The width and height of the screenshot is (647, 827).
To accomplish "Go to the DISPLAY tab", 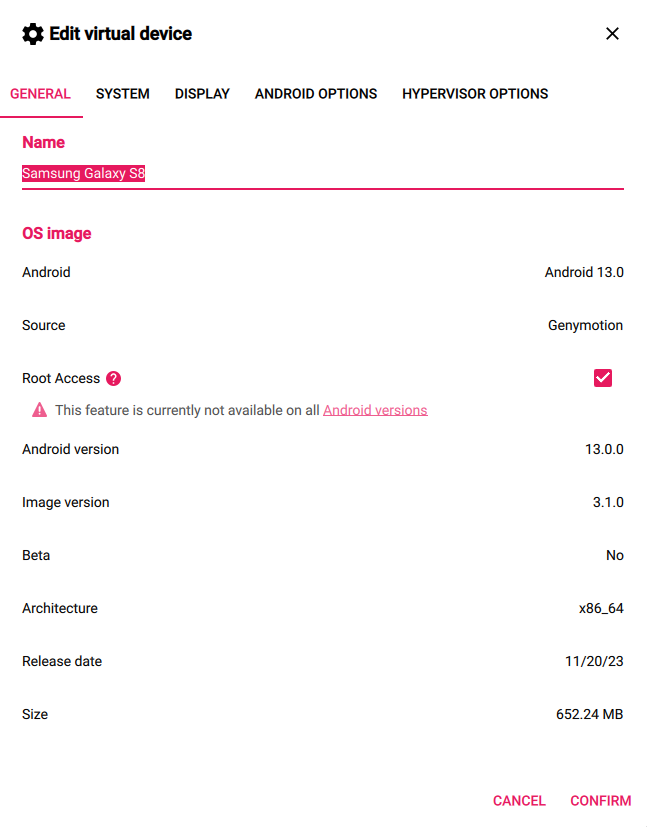I will coord(202,94).
